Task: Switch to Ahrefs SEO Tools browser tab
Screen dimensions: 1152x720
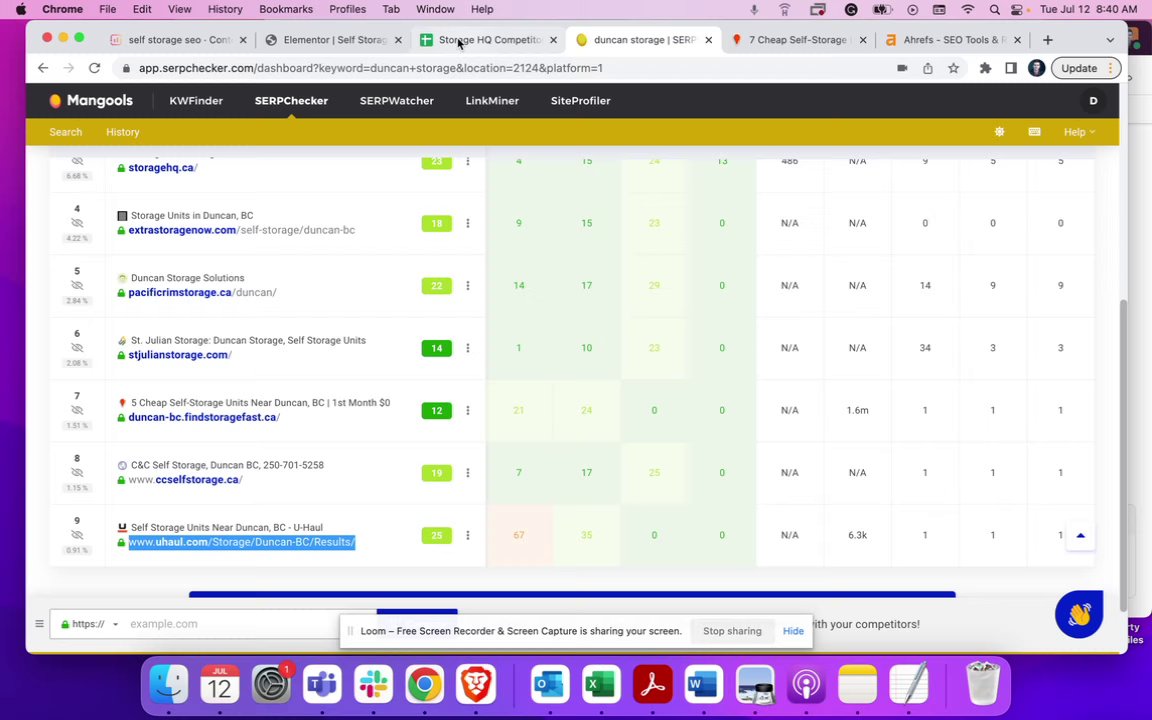Action: pos(952,40)
